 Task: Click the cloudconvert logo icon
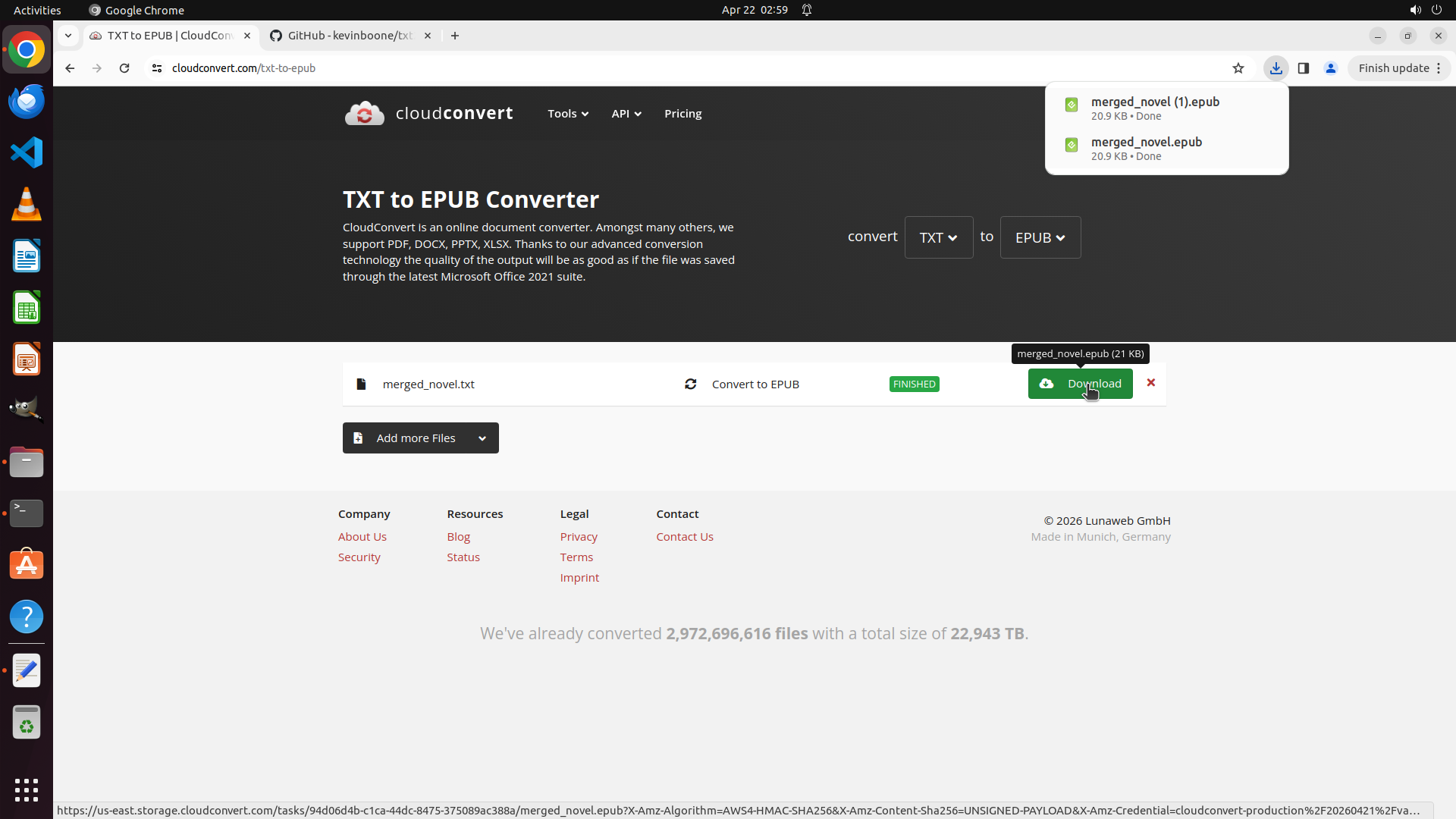(x=365, y=114)
